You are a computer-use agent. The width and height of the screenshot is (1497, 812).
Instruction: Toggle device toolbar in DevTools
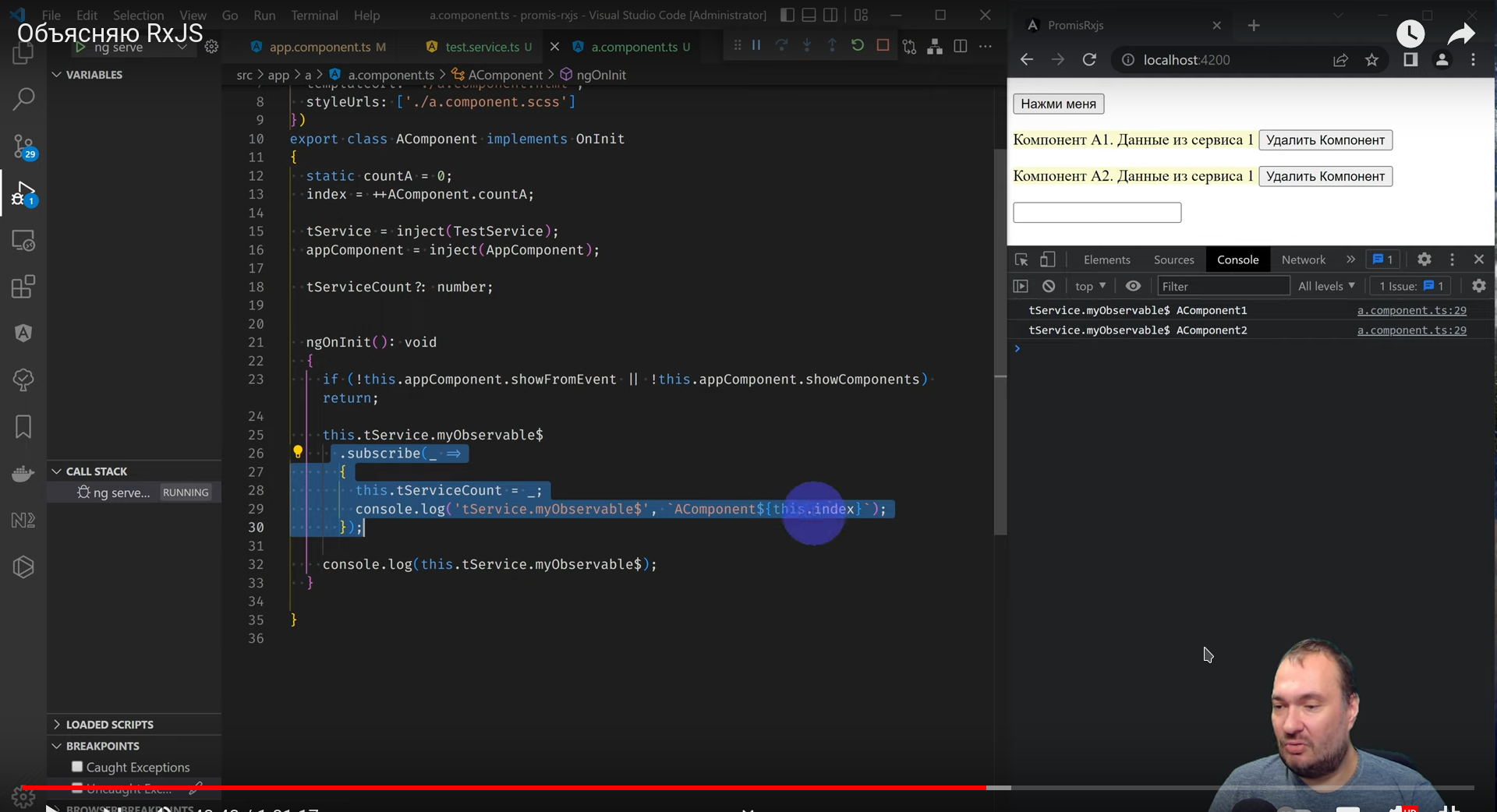pyautogui.click(x=1048, y=259)
